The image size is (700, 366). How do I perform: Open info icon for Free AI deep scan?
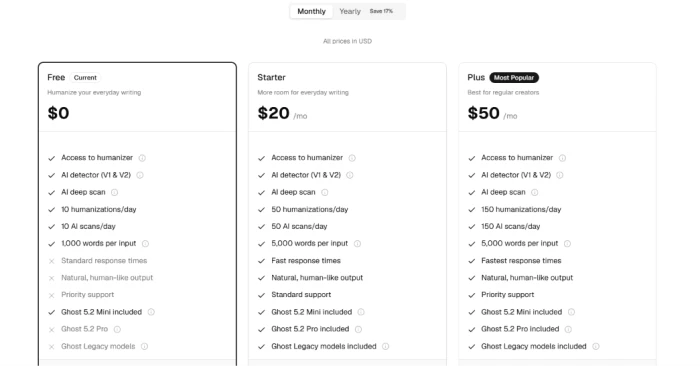pyautogui.click(x=114, y=192)
